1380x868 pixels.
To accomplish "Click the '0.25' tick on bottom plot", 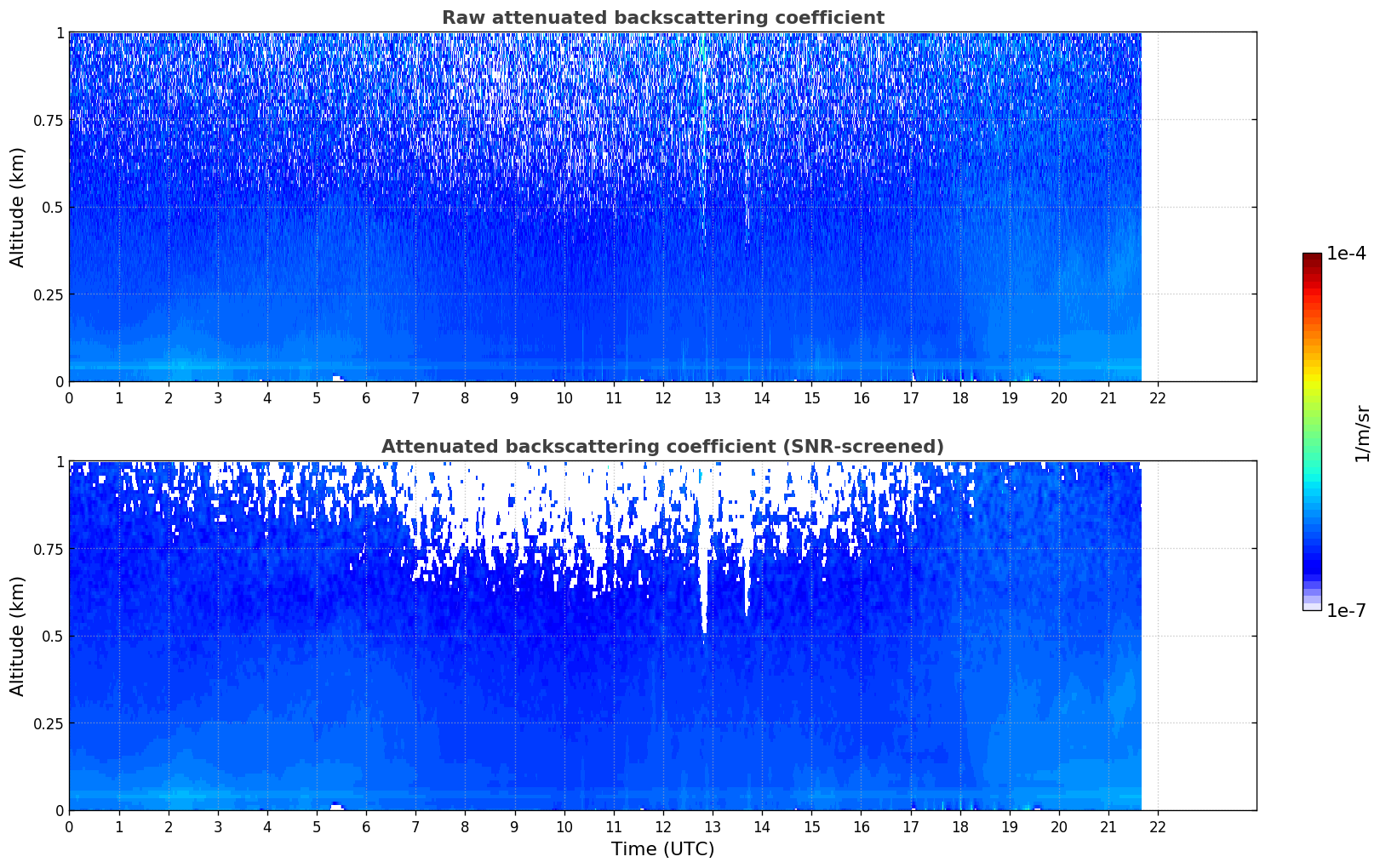I will coord(48,723).
